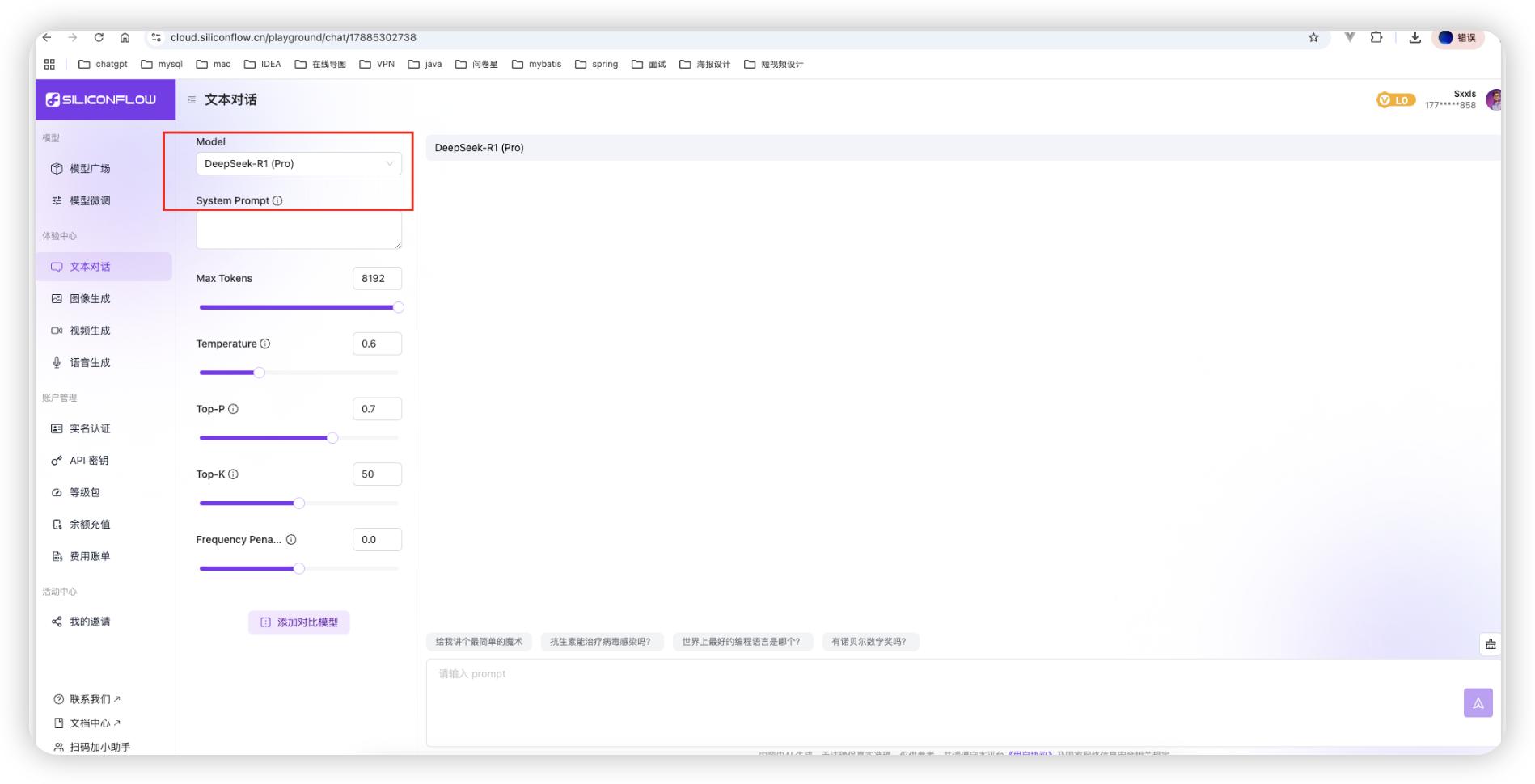
Task: Open the 文档中心 link
Action: (x=87, y=723)
